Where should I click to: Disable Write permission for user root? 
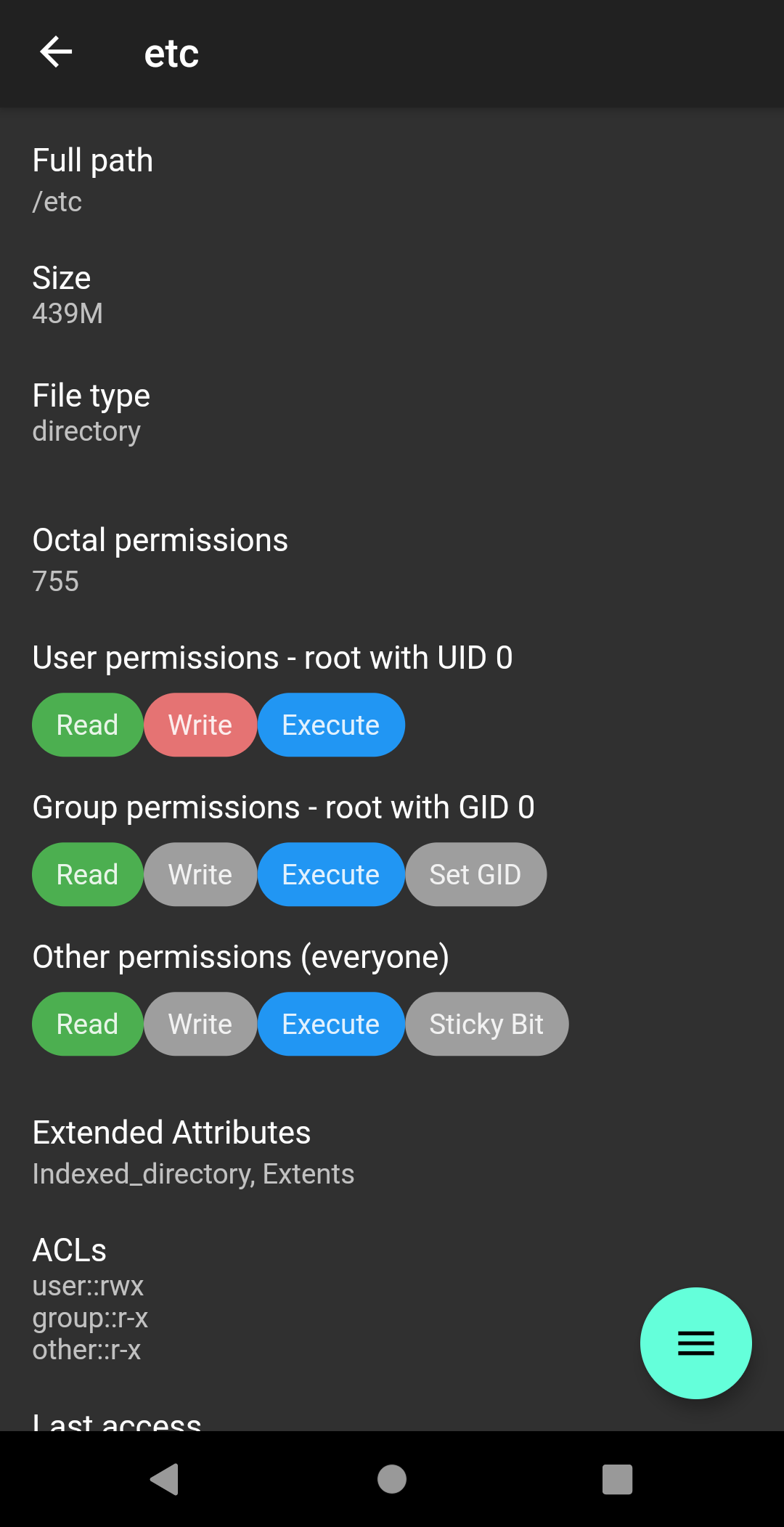(x=200, y=724)
